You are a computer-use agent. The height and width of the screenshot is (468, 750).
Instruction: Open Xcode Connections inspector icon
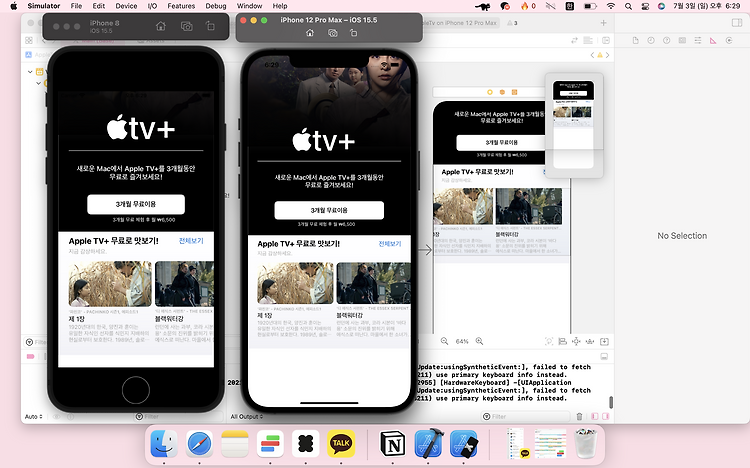click(729, 41)
